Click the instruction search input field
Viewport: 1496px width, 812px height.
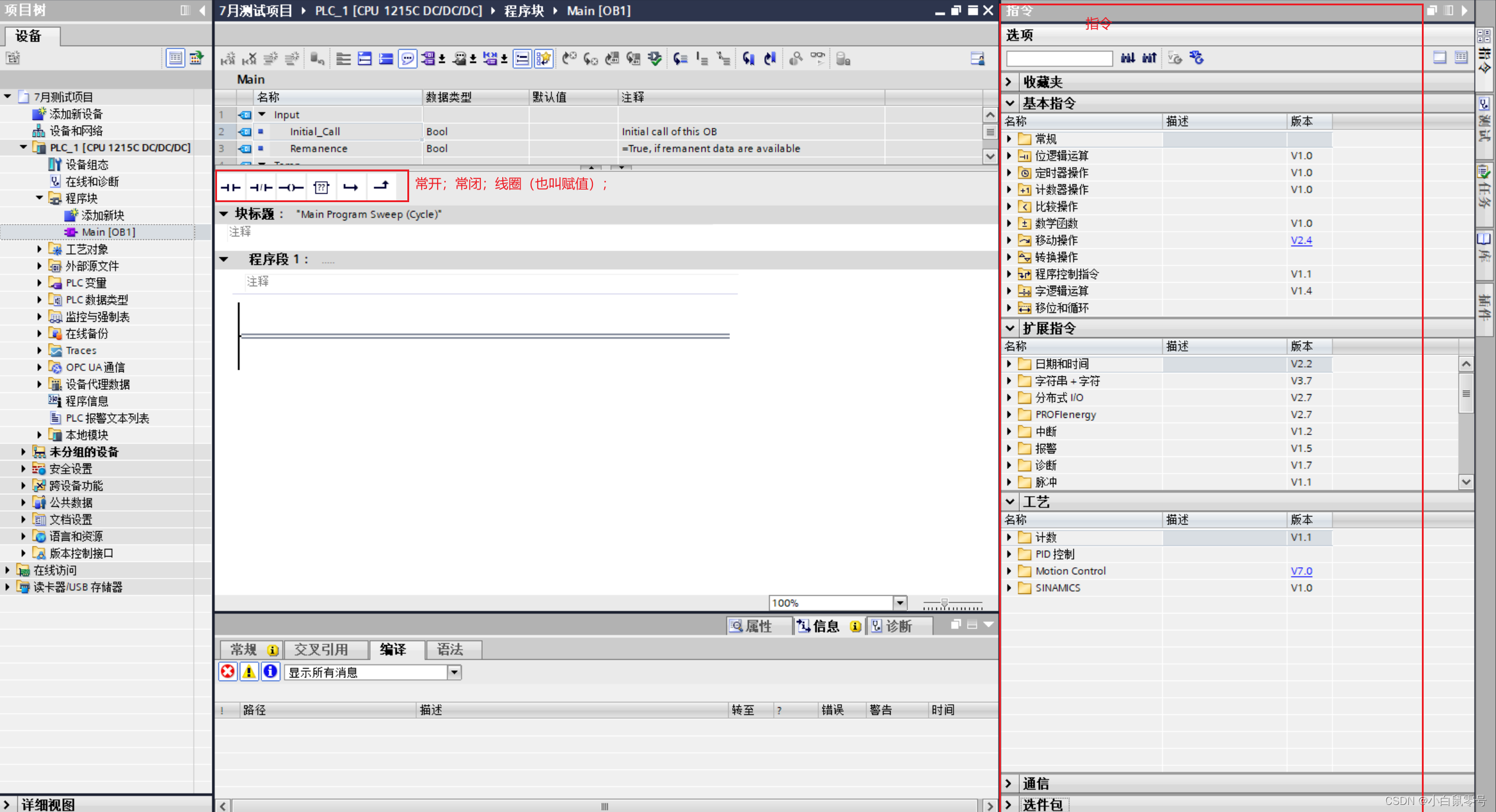(1059, 59)
